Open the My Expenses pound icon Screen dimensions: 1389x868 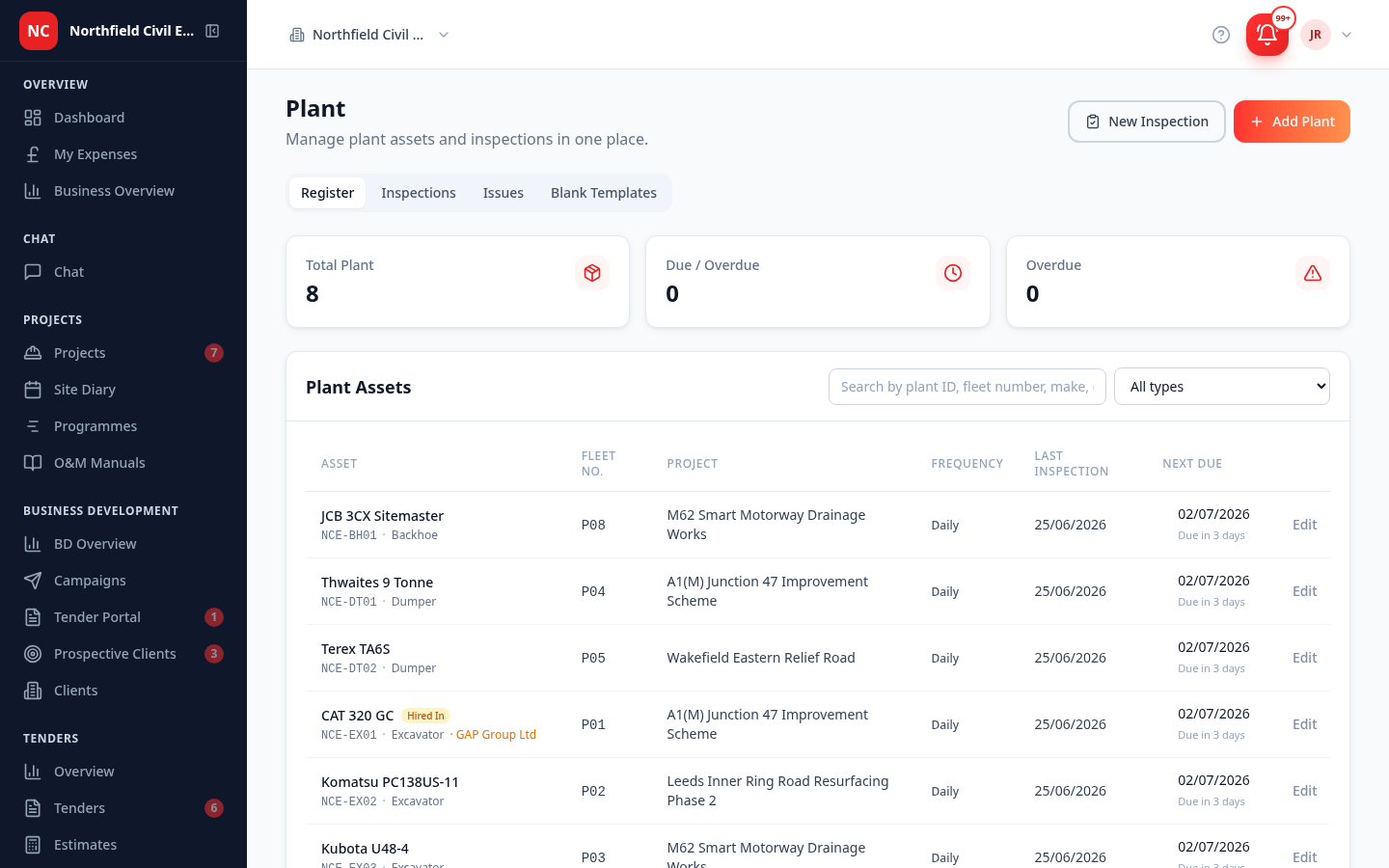point(33,154)
